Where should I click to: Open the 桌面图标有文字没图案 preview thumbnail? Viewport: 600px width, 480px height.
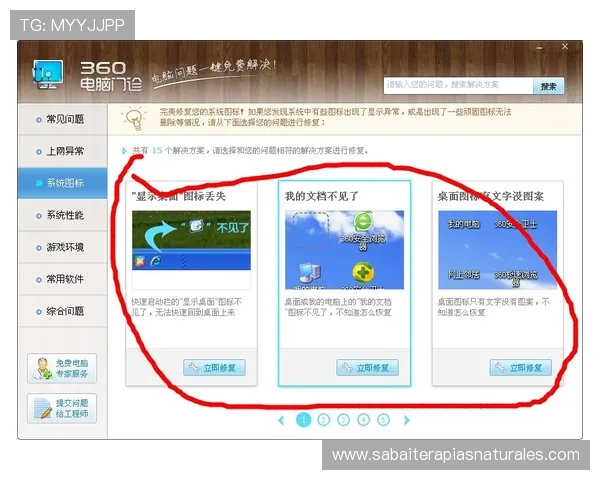pyautogui.click(x=497, y=250)
